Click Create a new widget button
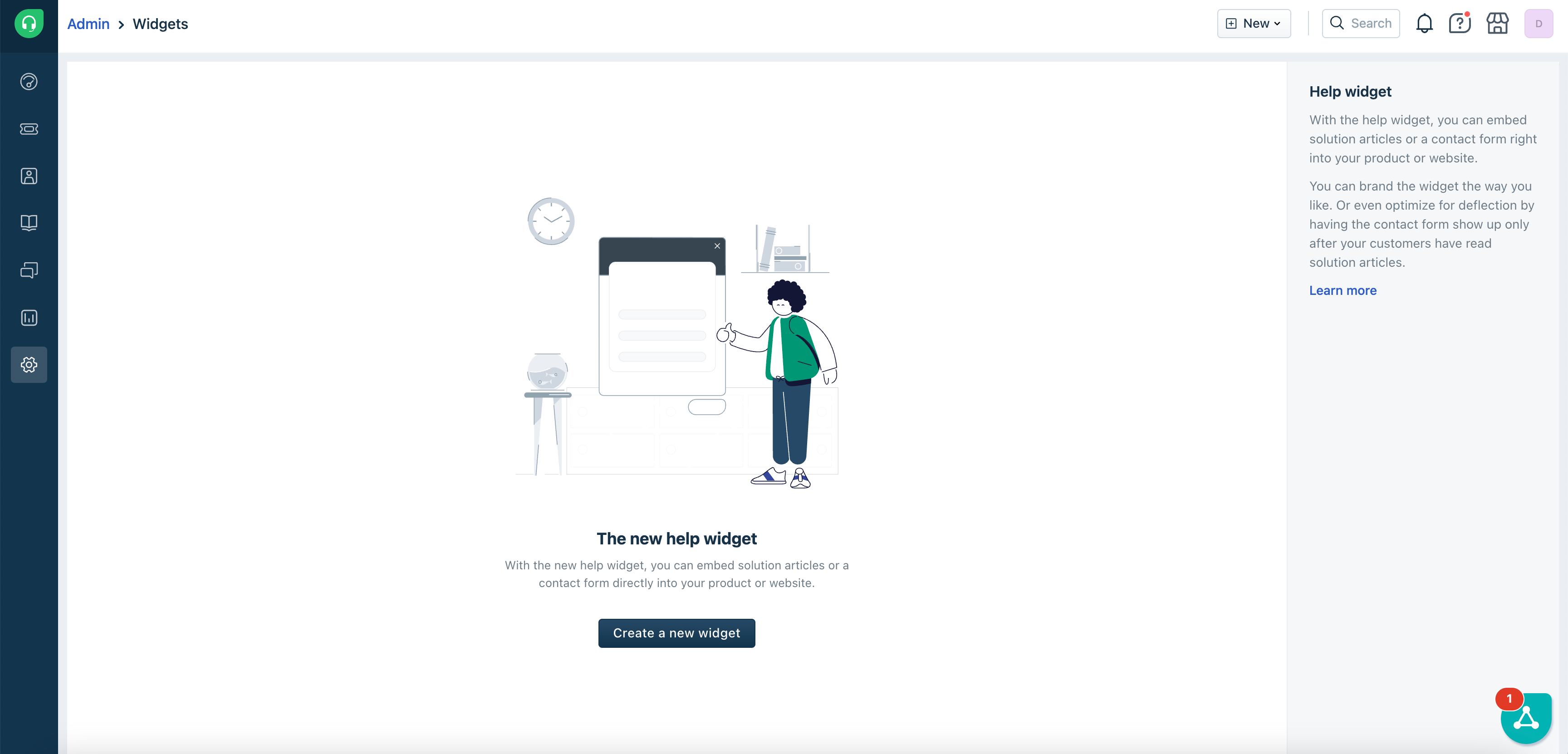Image resolution: width=1568 pixels, height=754 pixels. 677,632
